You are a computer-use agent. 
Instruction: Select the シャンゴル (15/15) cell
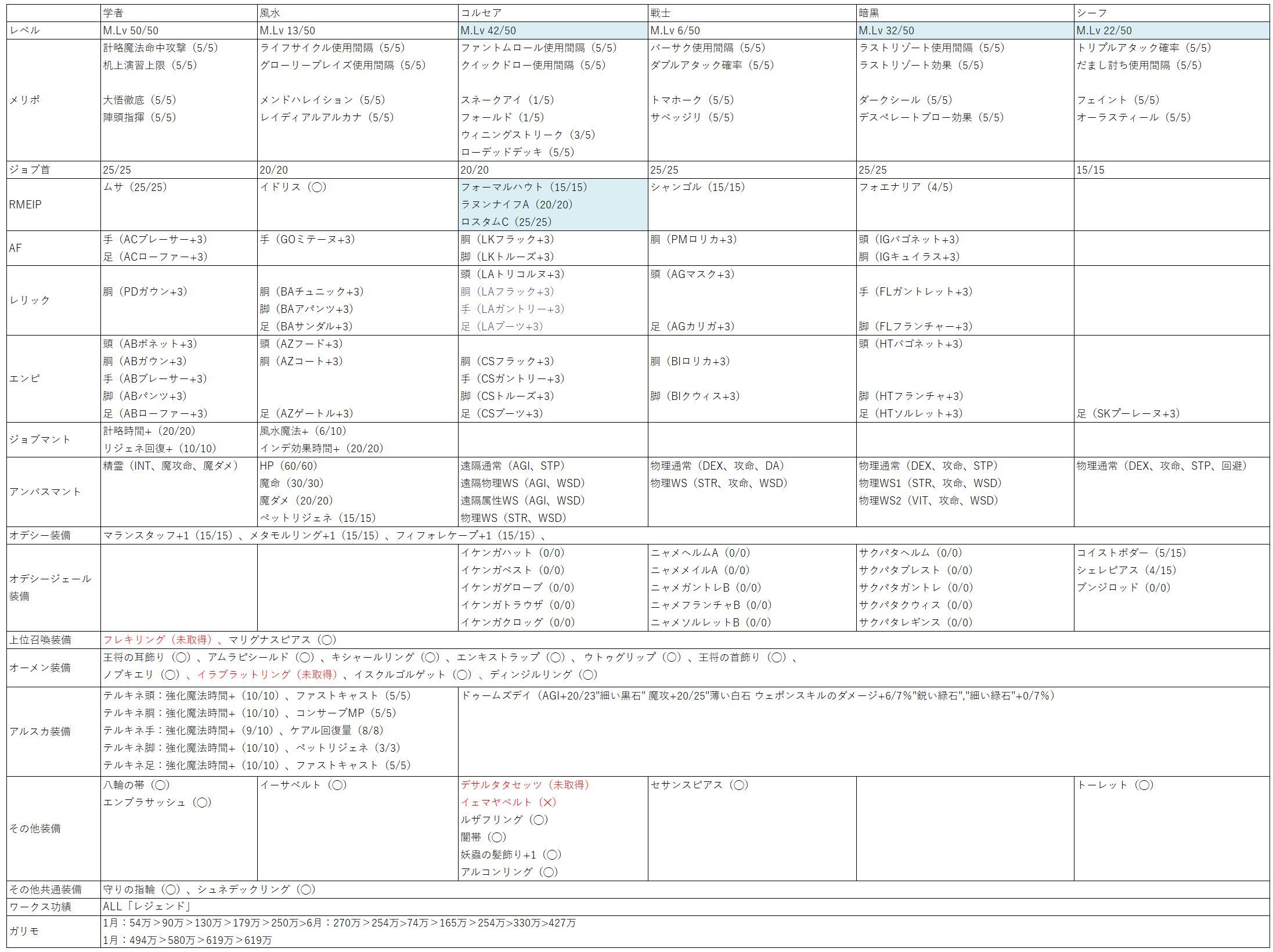pyautogui.click(x=697, y=187)
